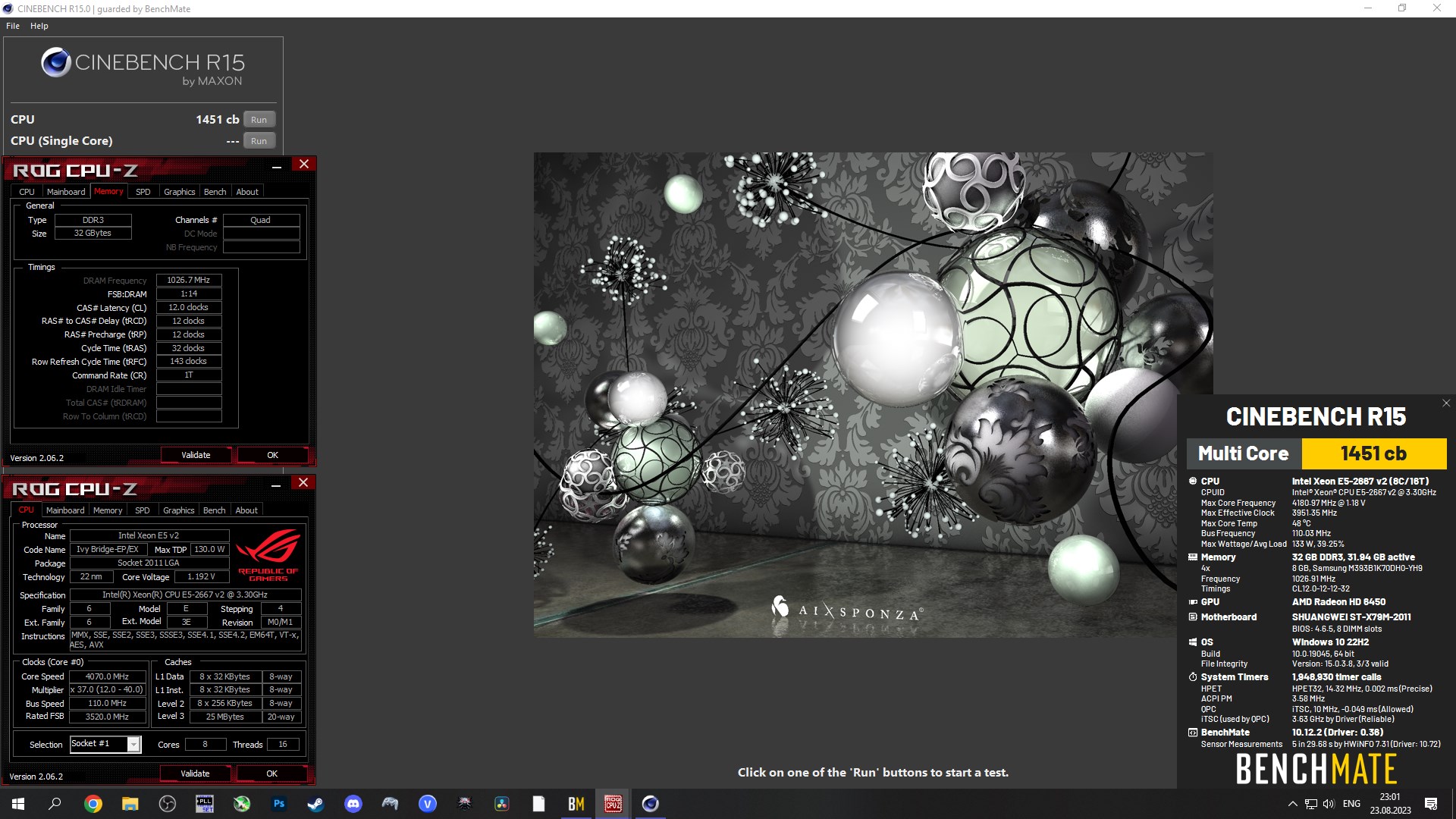The height and width of the screenshot is (819, 1456).
Task: Open Mainboard tab in upper CPU-Z window
Action: (66, 192)
